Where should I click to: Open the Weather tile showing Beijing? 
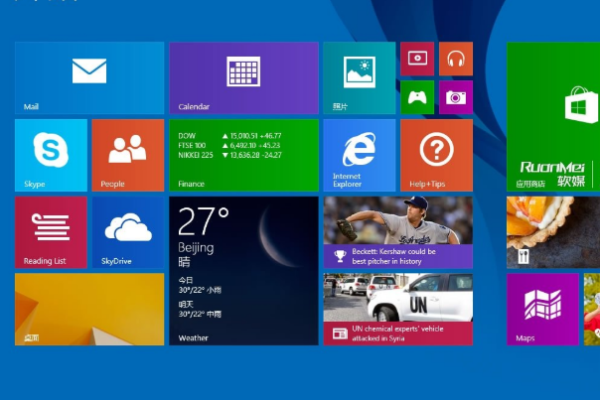point(244,271)
